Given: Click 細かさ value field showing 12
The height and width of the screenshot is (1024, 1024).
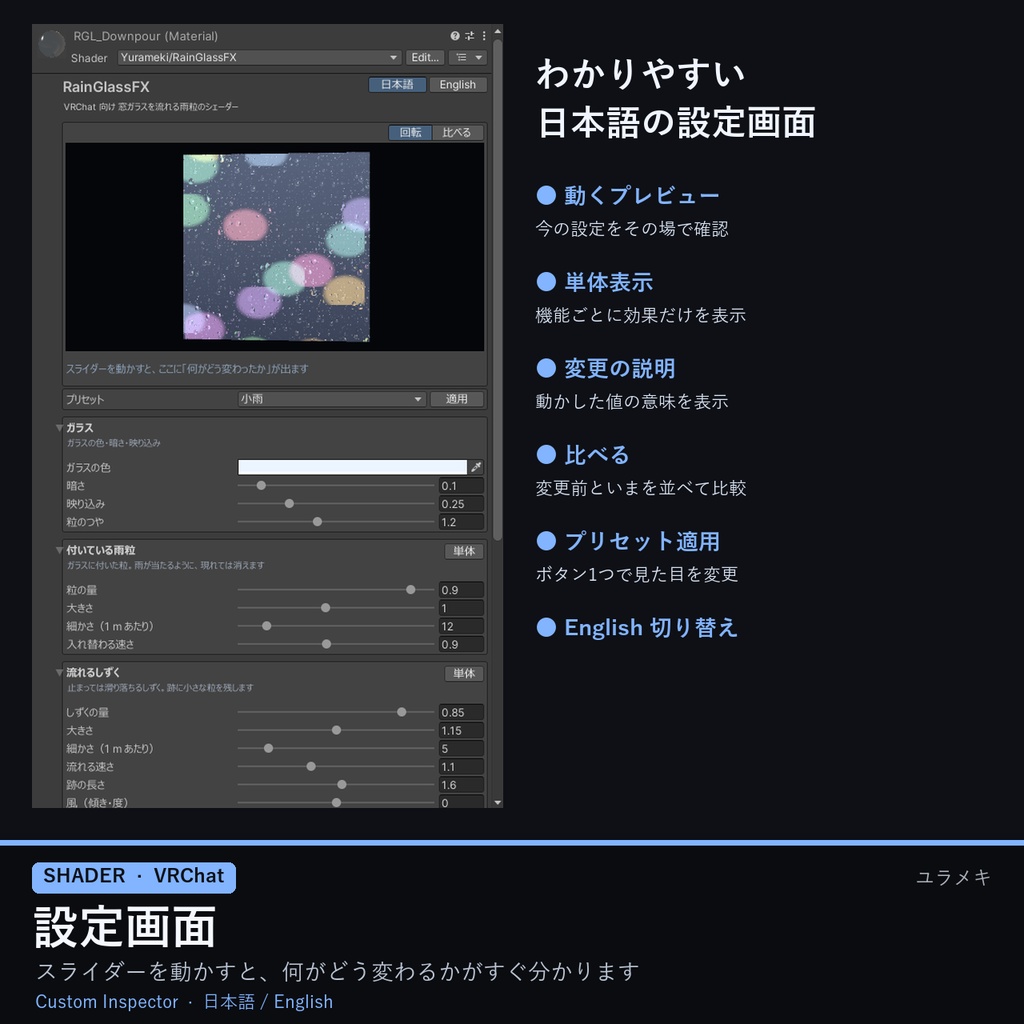Looking at the screenshot, I should click(461, 626).
